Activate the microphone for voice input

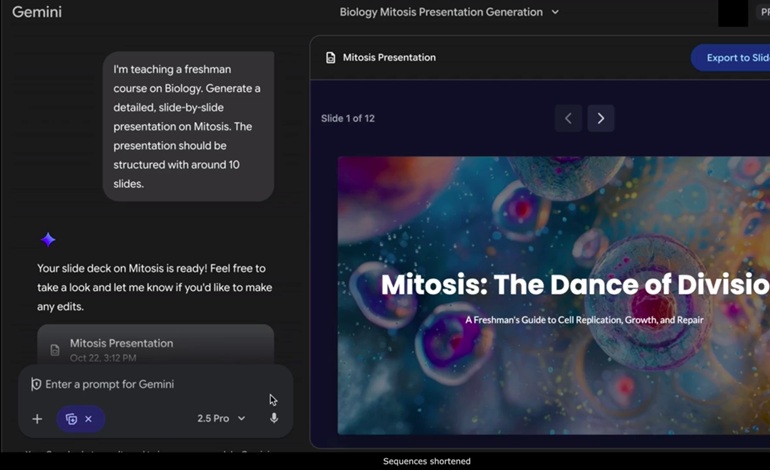point(274,418)
